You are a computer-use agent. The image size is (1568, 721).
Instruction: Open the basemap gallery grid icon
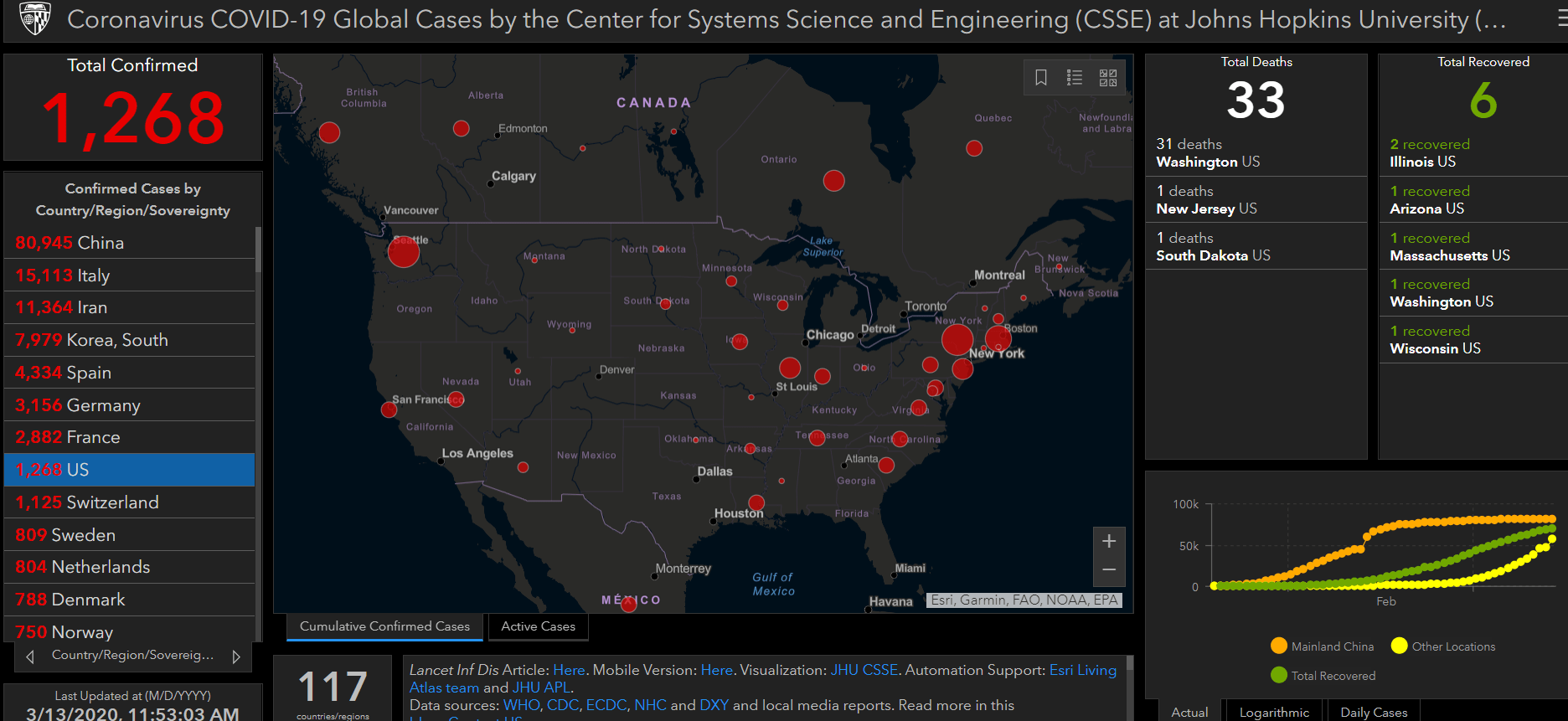[1108, 78]
